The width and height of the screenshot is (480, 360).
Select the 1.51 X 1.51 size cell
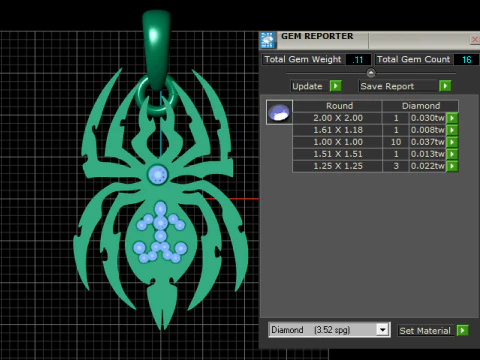click(x=338, y=154)
